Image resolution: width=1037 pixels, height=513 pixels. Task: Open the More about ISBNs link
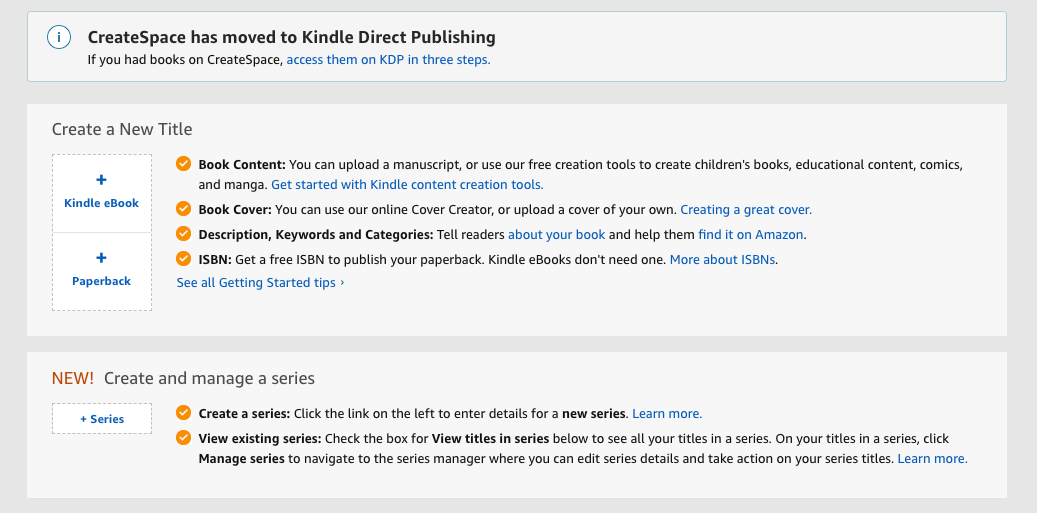pos(723,260)
